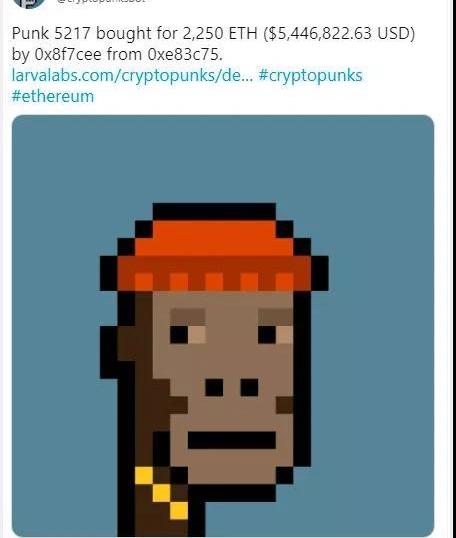This screenshot has width=456, height=538.
Task: Open the Punk 5217 image
Action: click(x=223, y=326)
